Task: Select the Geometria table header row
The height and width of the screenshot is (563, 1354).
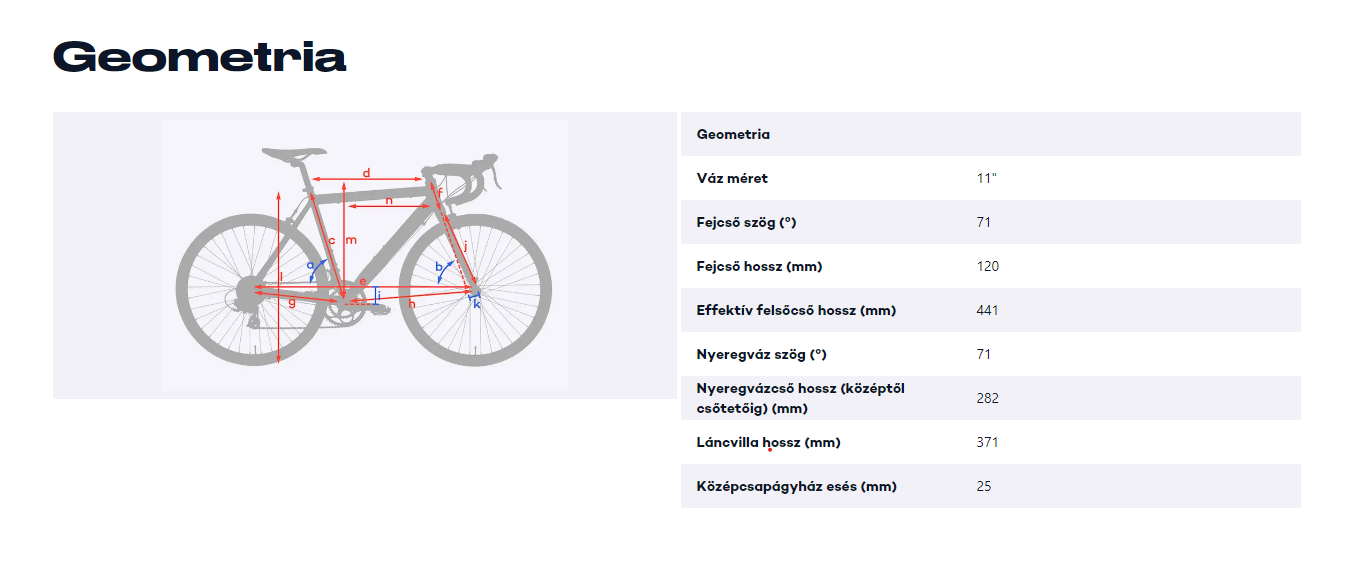Action: coord(990,134)
